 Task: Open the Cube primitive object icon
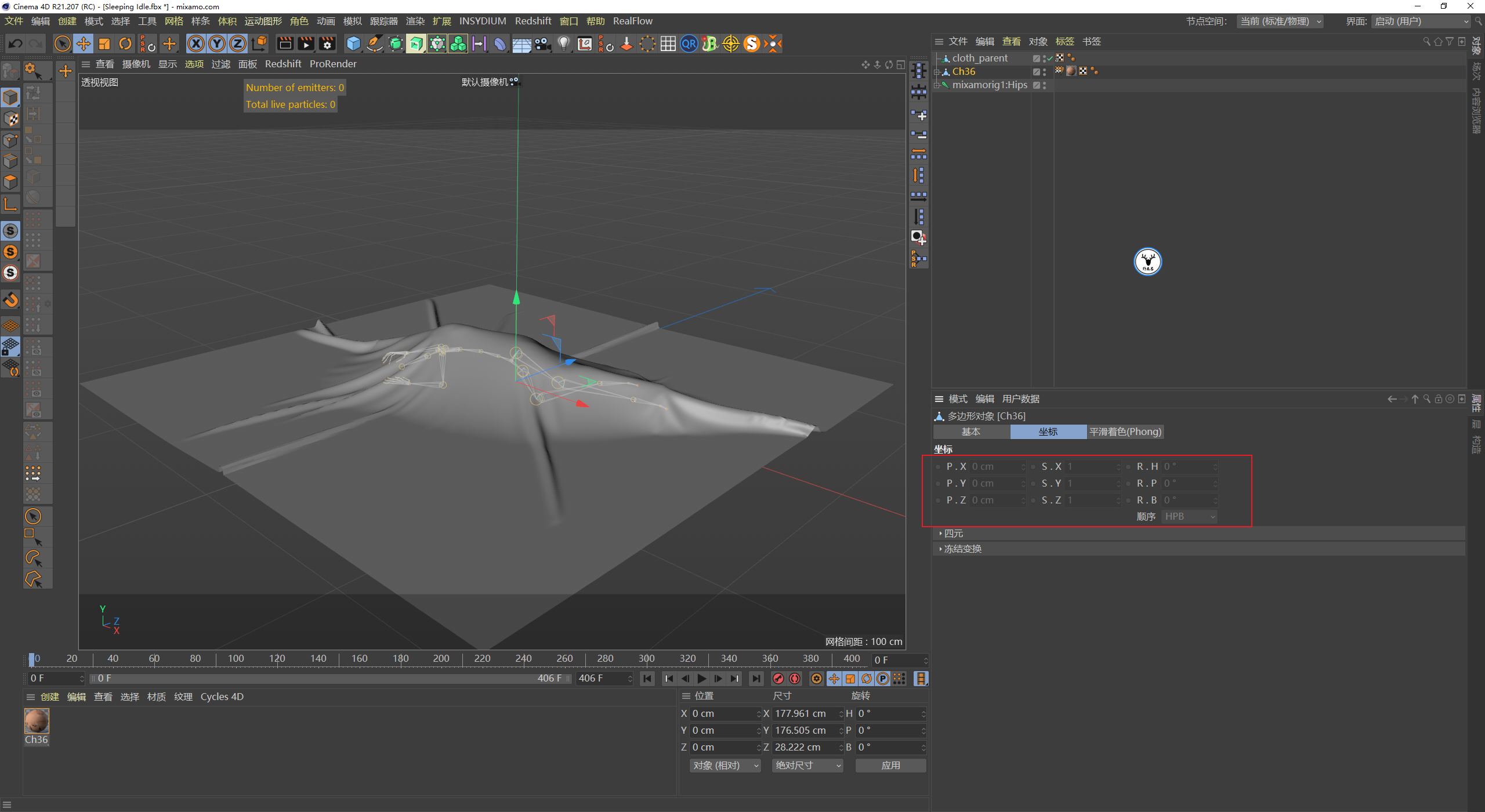[x=353, y=44]
